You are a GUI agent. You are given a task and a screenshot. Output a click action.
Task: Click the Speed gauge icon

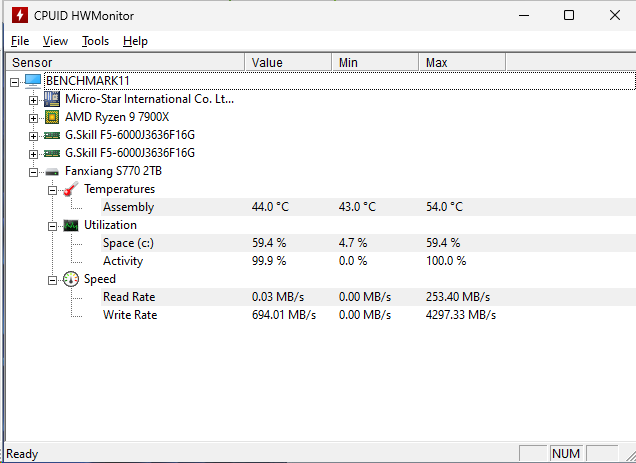pyautogui.click(x=71, y=279)
